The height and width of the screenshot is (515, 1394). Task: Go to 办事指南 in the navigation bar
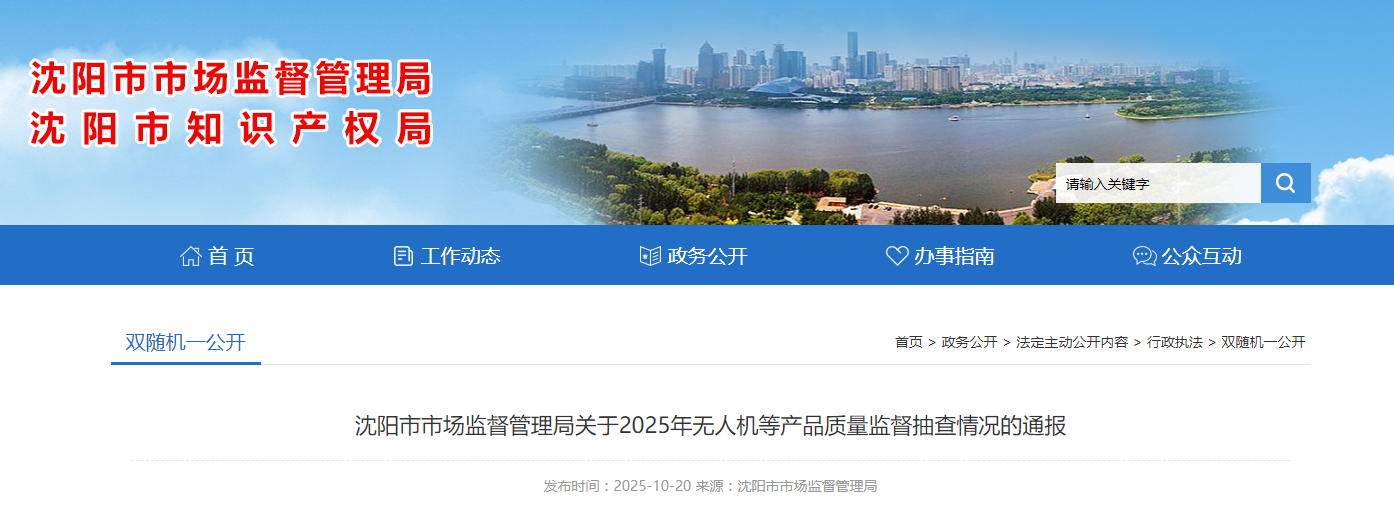click(x=940, y=256)
